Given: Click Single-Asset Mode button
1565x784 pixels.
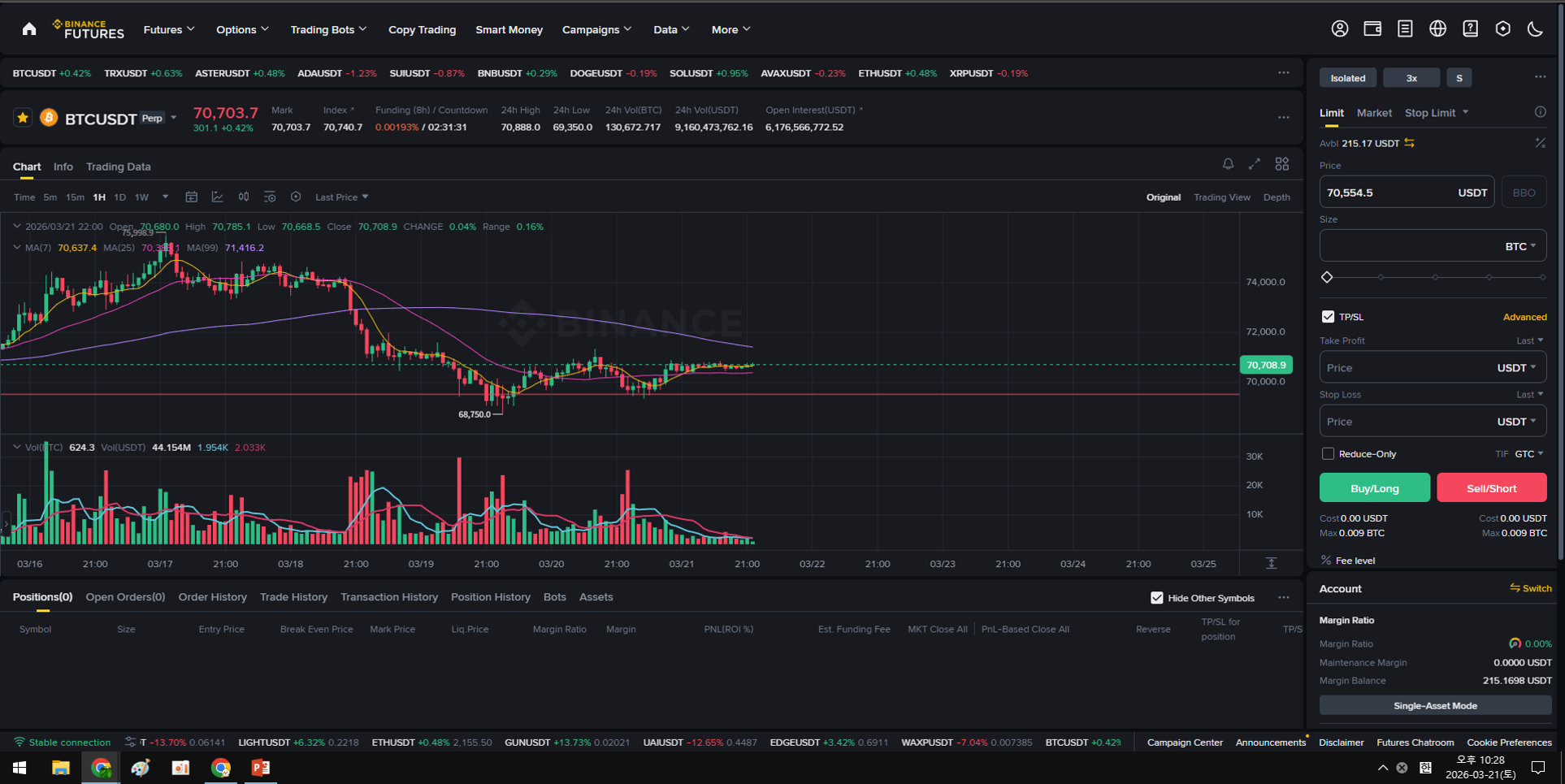Looking at the screenshot, I should (1435, 705).
